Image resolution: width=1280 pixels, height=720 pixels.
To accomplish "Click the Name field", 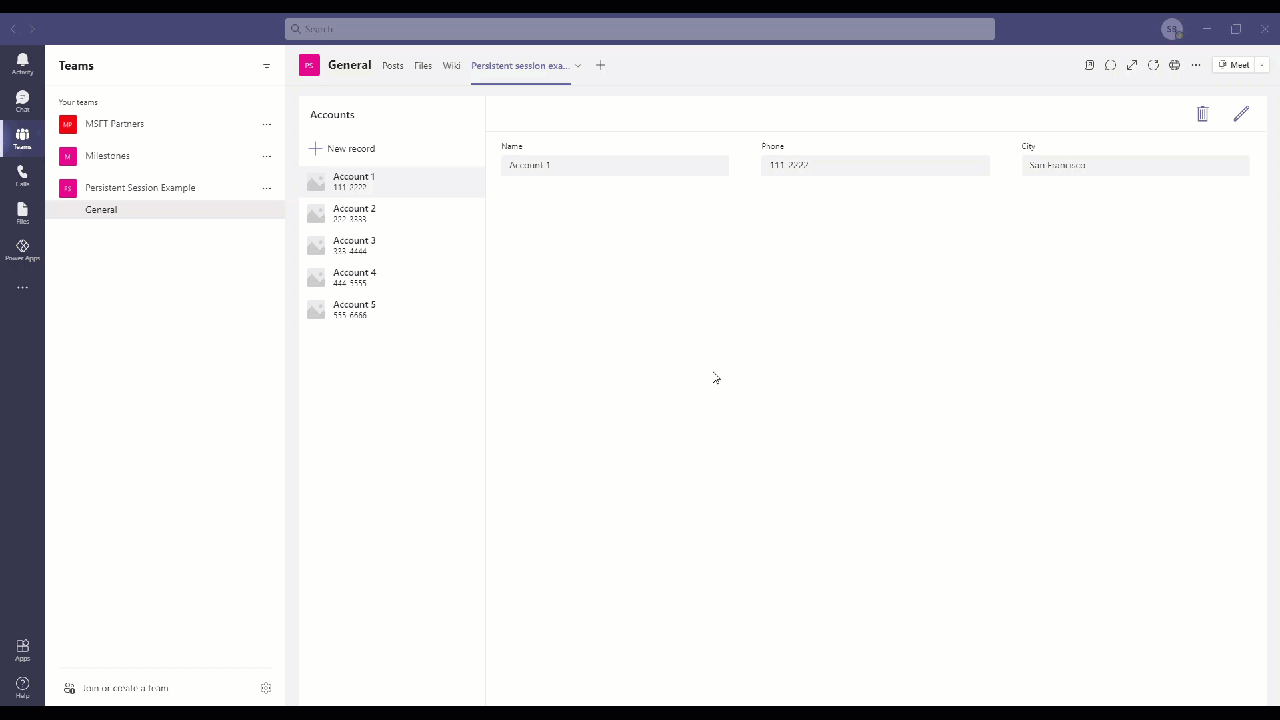I will [615, 165].
